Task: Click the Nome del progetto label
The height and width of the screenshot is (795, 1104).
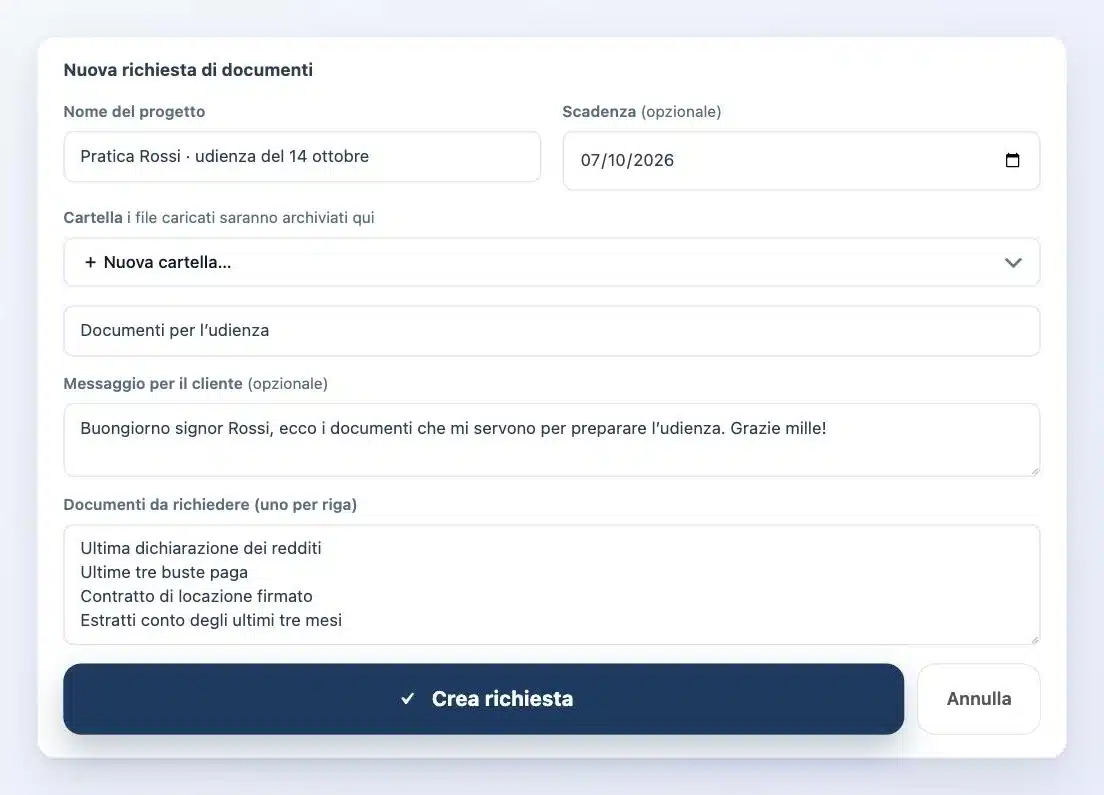Action: click(x=134, y=111)
